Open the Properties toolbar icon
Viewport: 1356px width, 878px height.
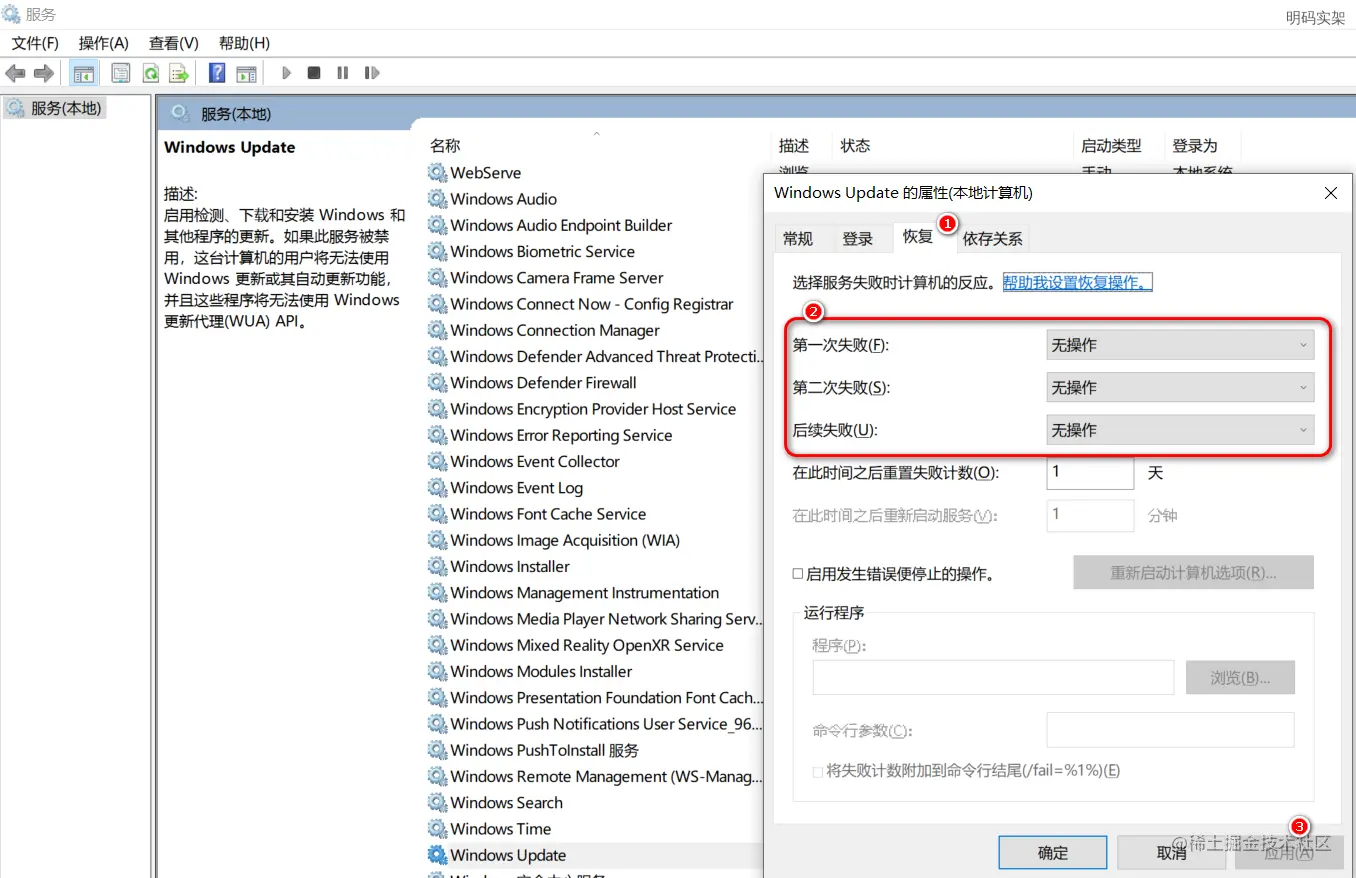(x=121, y=73)
